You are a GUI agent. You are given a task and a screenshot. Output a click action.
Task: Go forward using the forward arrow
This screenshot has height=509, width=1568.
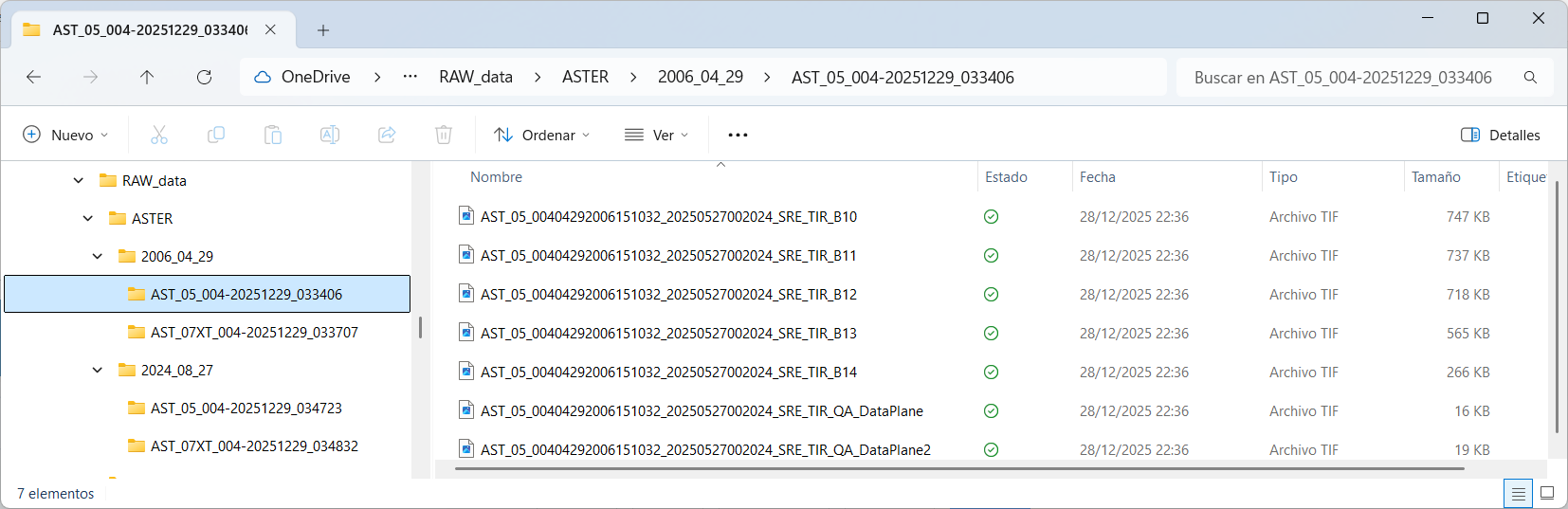point(91,77)
